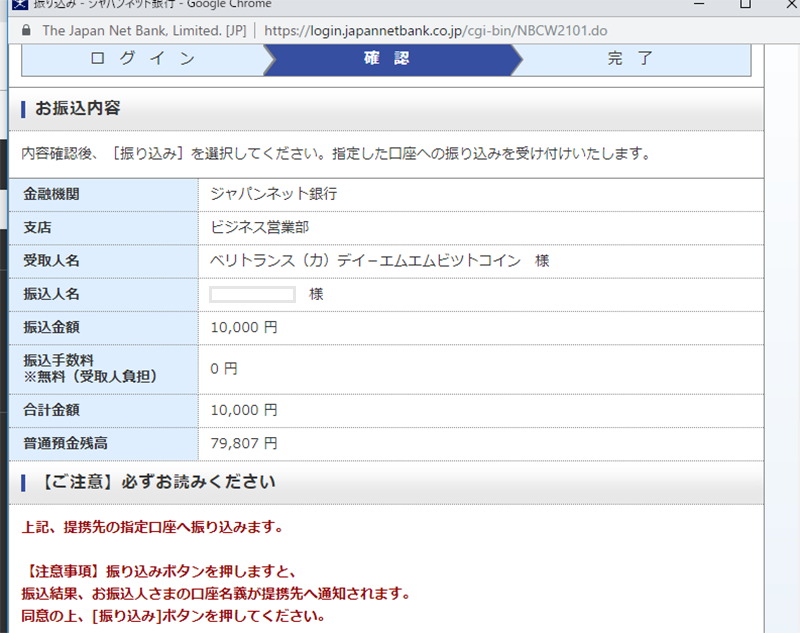Click the 支店 row label
800x633 pixels.
pyautogui.click(x=37, y=227)
